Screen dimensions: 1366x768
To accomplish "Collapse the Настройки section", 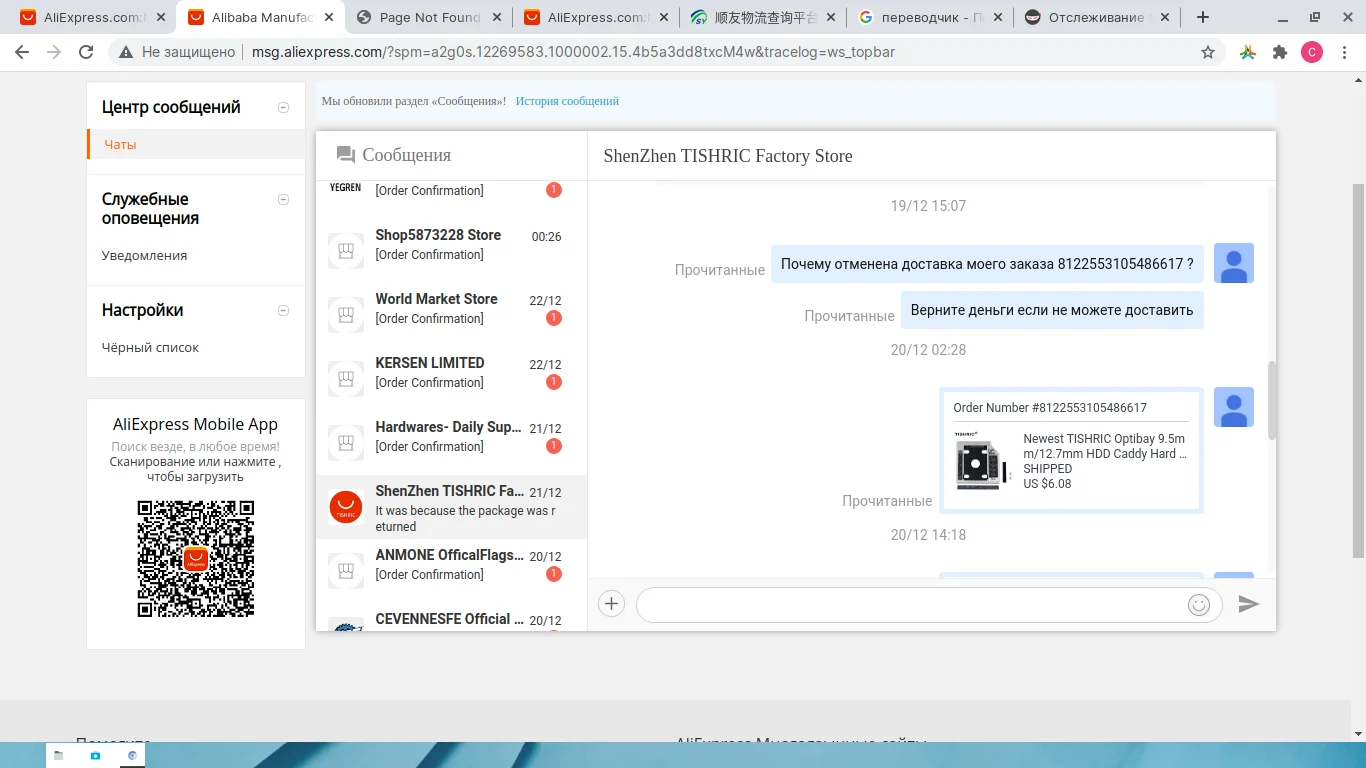I will 283,310.
